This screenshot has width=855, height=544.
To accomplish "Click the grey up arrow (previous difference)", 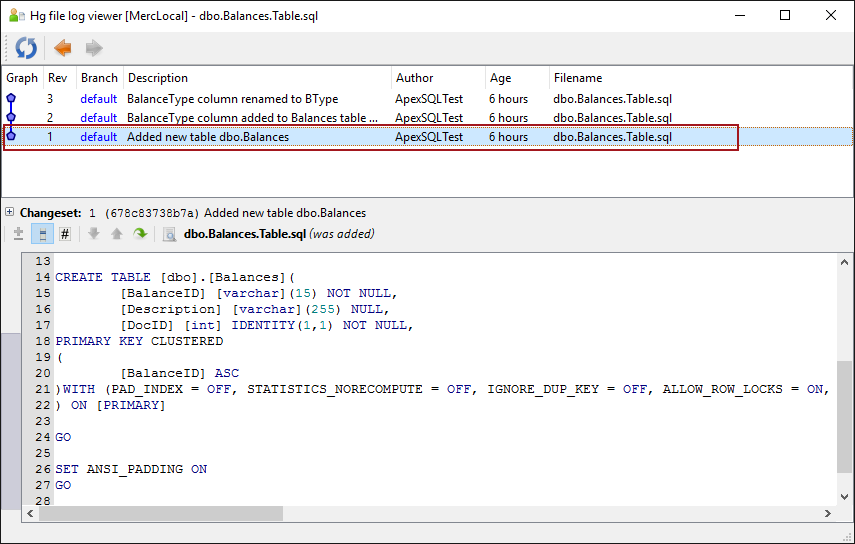I will (x=116, y=234).
